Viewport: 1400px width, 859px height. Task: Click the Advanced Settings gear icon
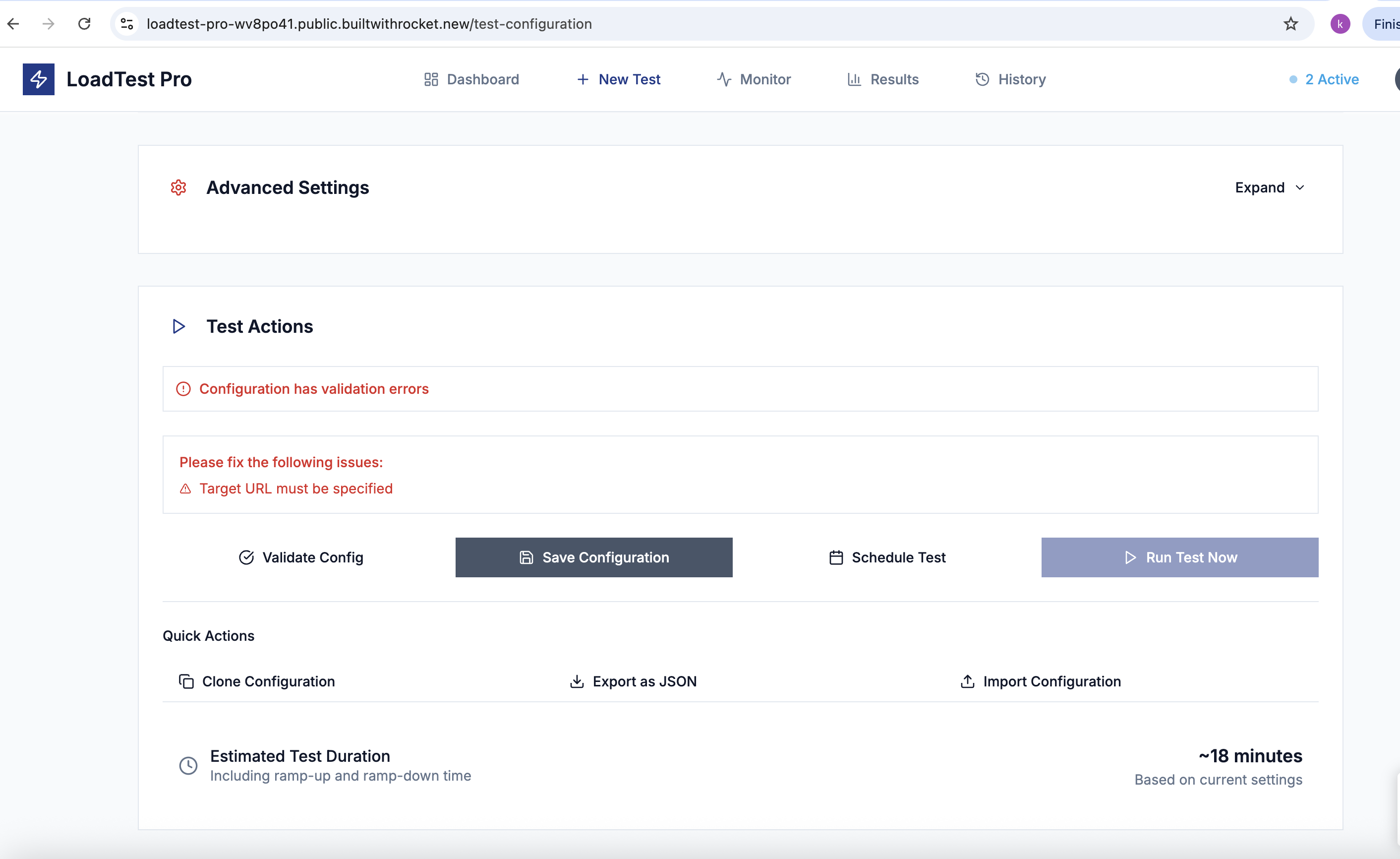[178, 187]
